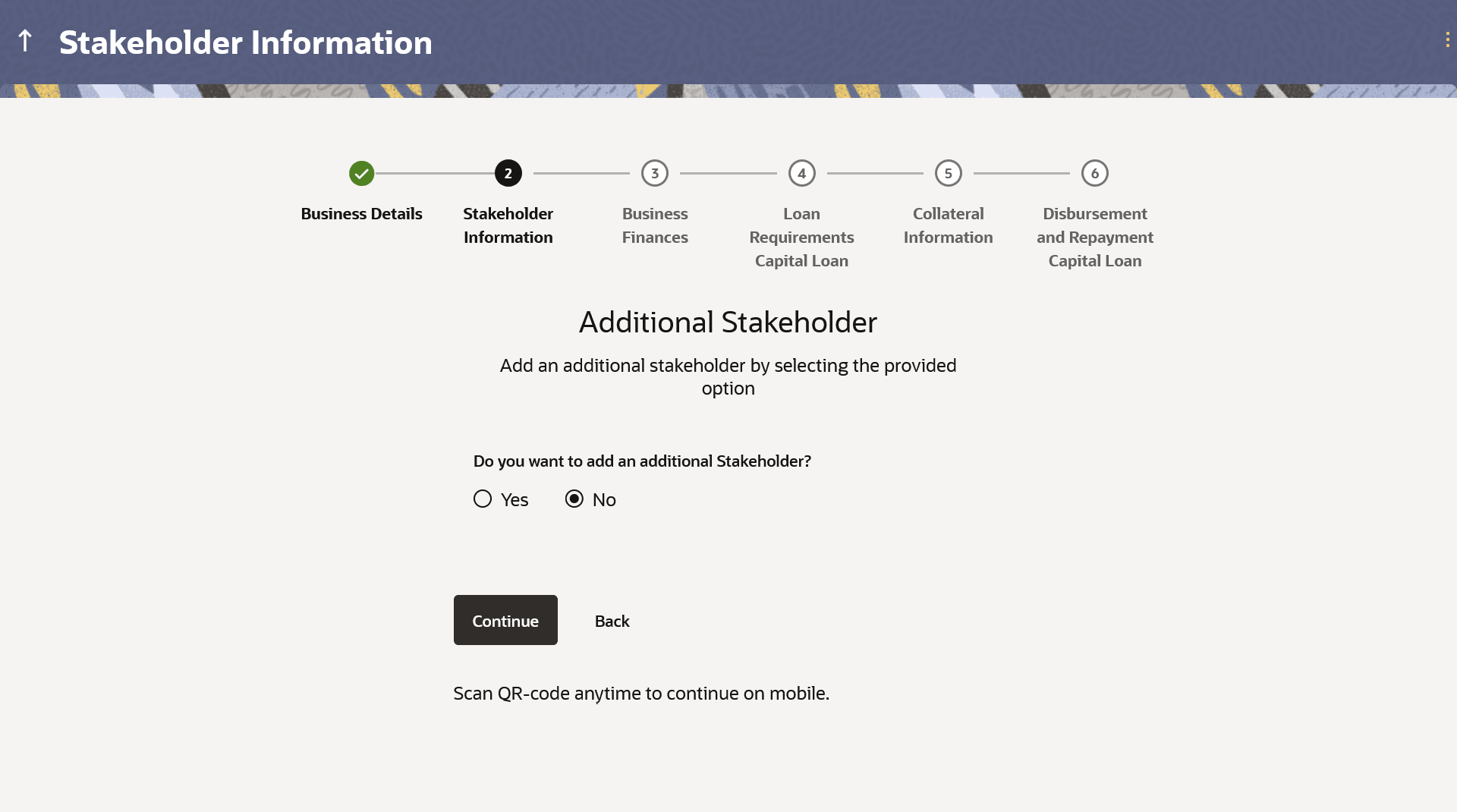Viewport: 1457px width, 812px height.
Task: Click step 3 Business Finances circle
Action: pyautogui.click(x=655, y=173)
